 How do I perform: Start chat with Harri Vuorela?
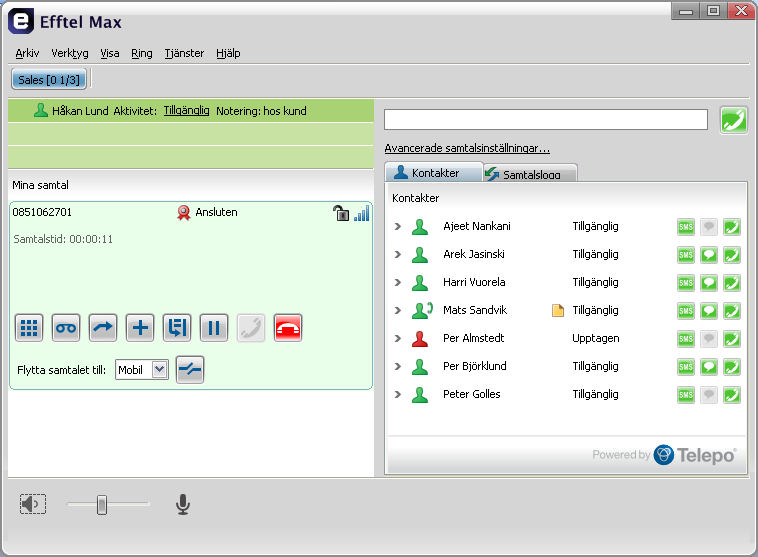pyautogui.click(x=709, y=283)
